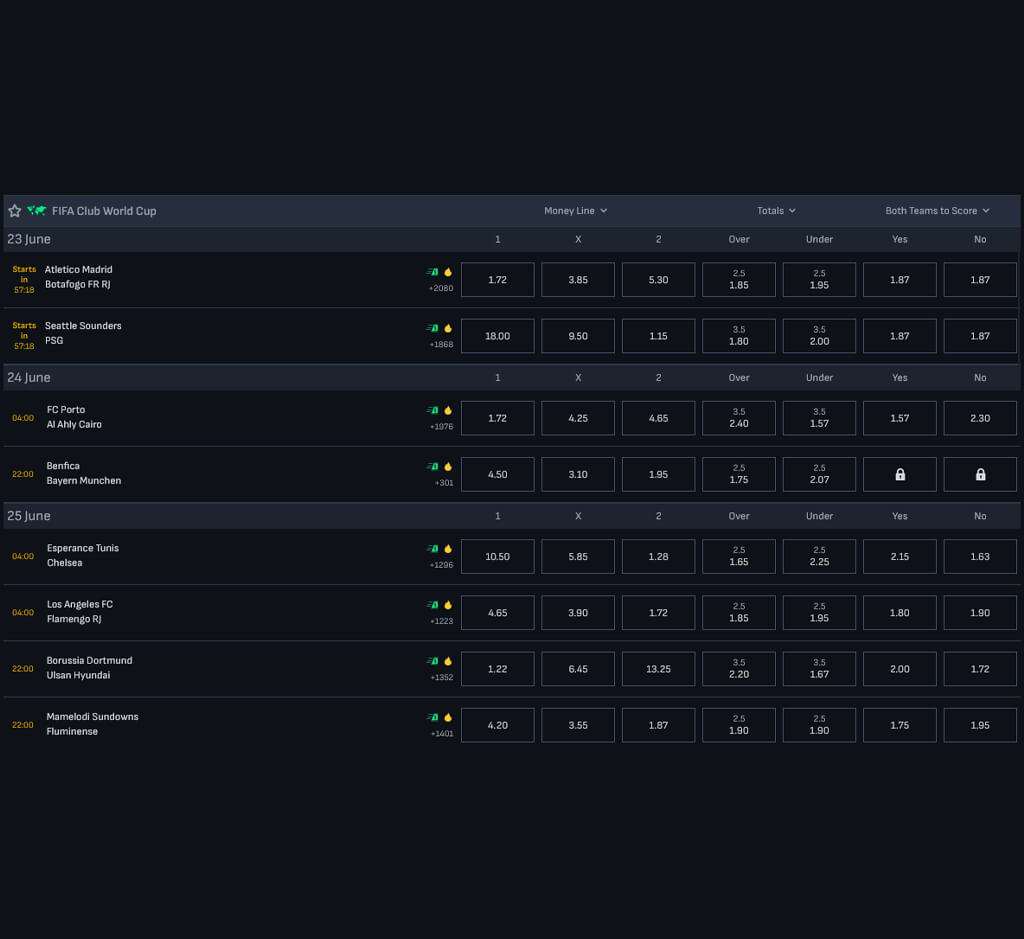Image resolution: width=1024 pixels, height=939 pixels.
Task: Click the green bet icon for Atletico Madrid match
Action: coord(432,272)
